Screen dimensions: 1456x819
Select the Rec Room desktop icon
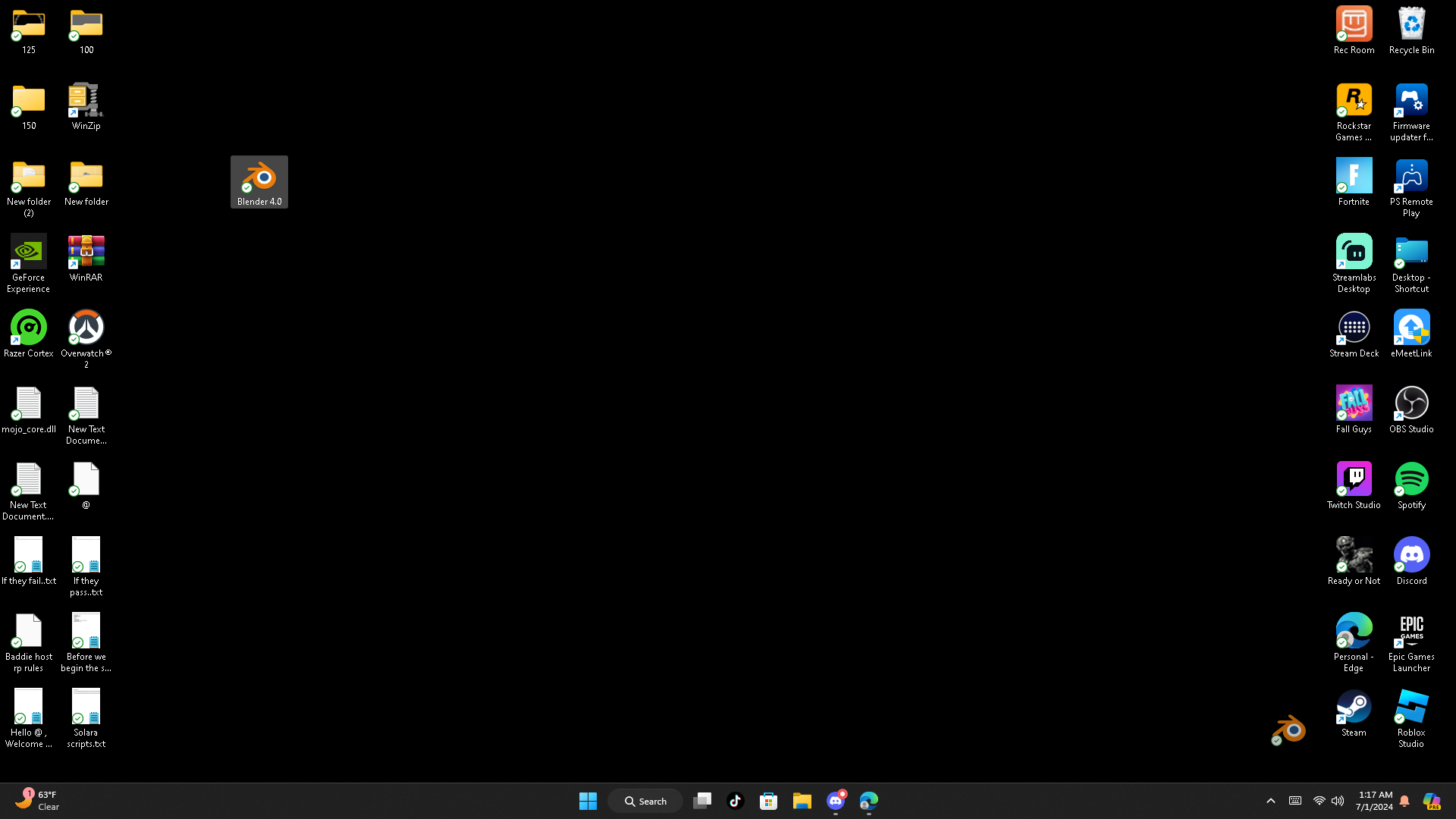coord(1354,30)
